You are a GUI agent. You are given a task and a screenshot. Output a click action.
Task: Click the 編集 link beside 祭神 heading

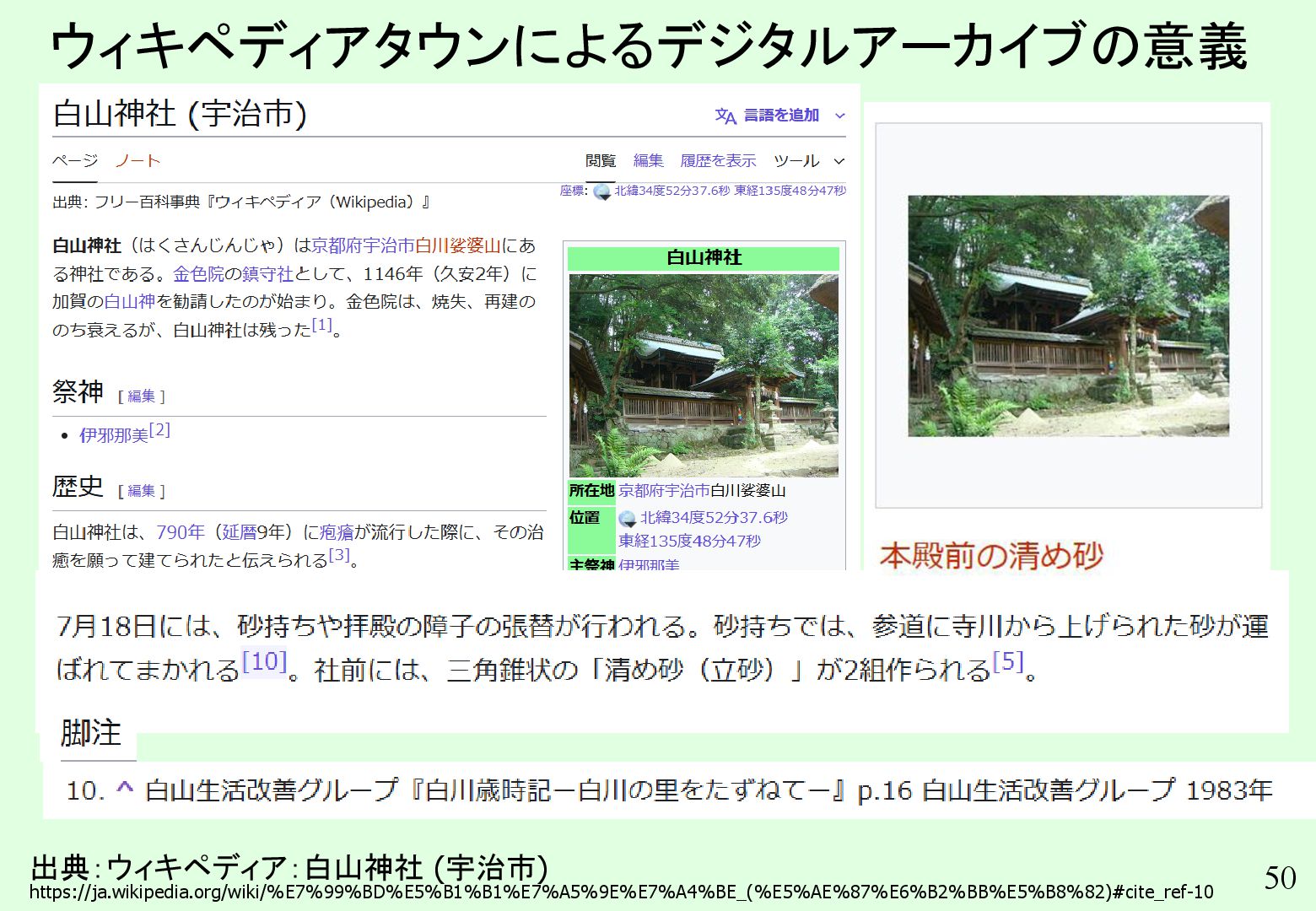(142, 396)
